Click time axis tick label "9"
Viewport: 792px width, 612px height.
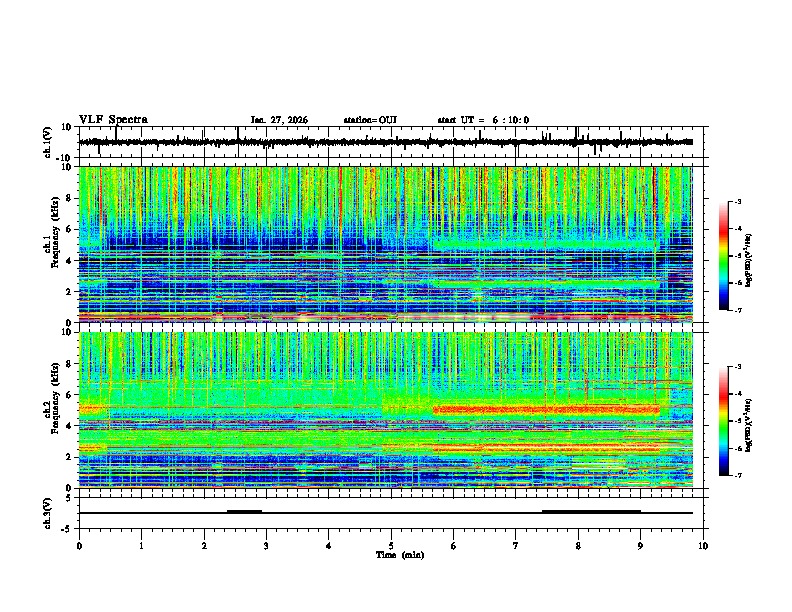coord(640,546)
